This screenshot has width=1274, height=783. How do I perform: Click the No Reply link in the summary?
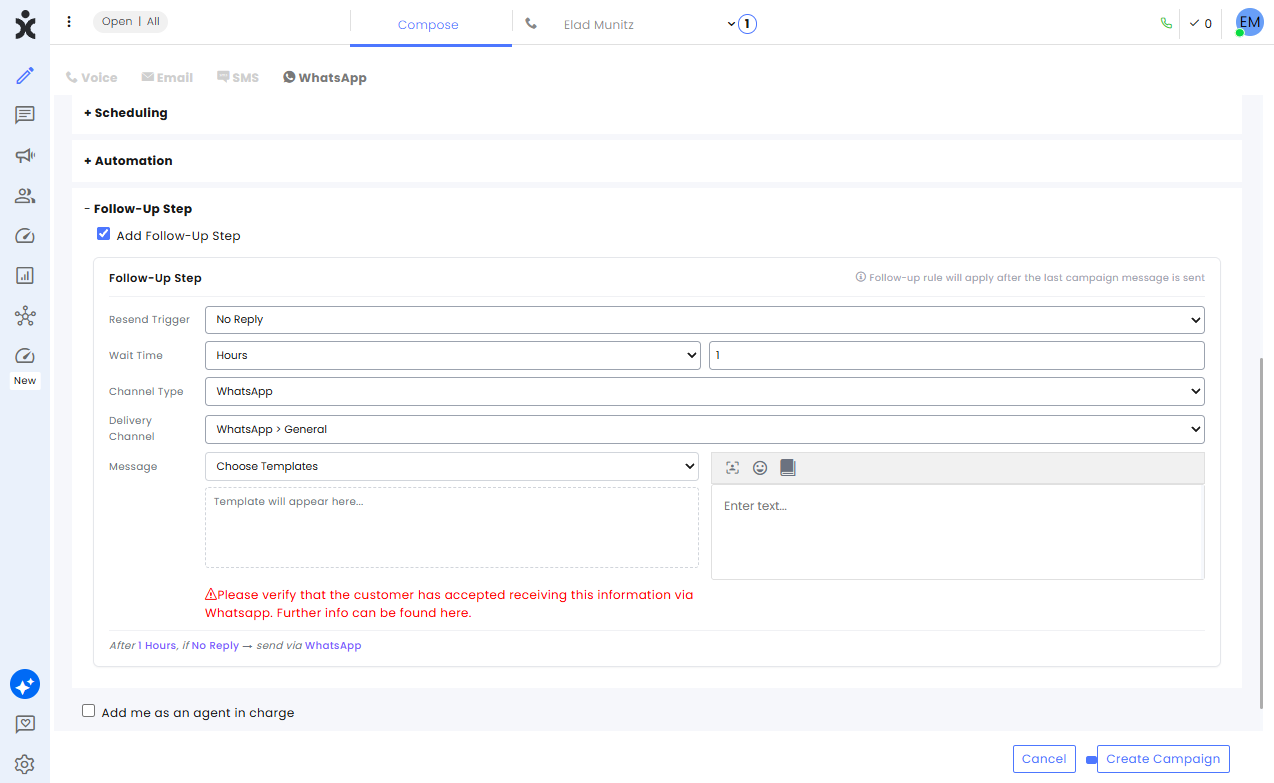pyautogui.click(x=215, y=646)
